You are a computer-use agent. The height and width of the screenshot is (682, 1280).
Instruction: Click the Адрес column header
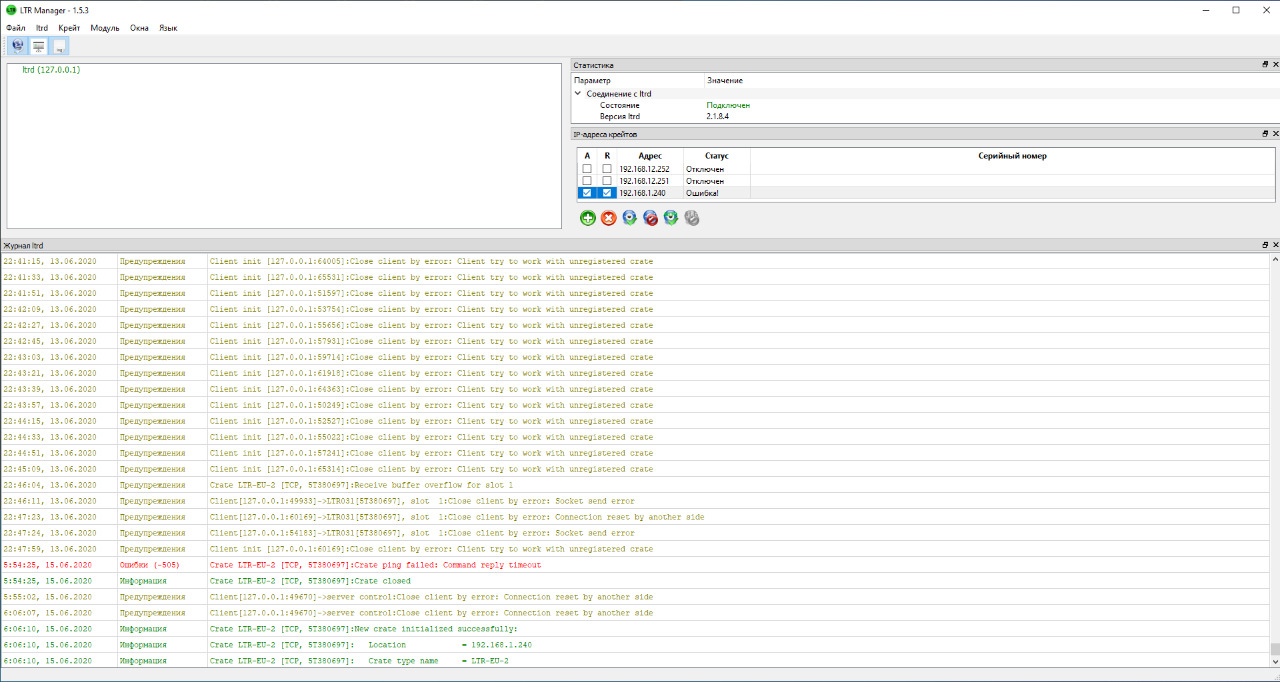(x=650, y=156)
